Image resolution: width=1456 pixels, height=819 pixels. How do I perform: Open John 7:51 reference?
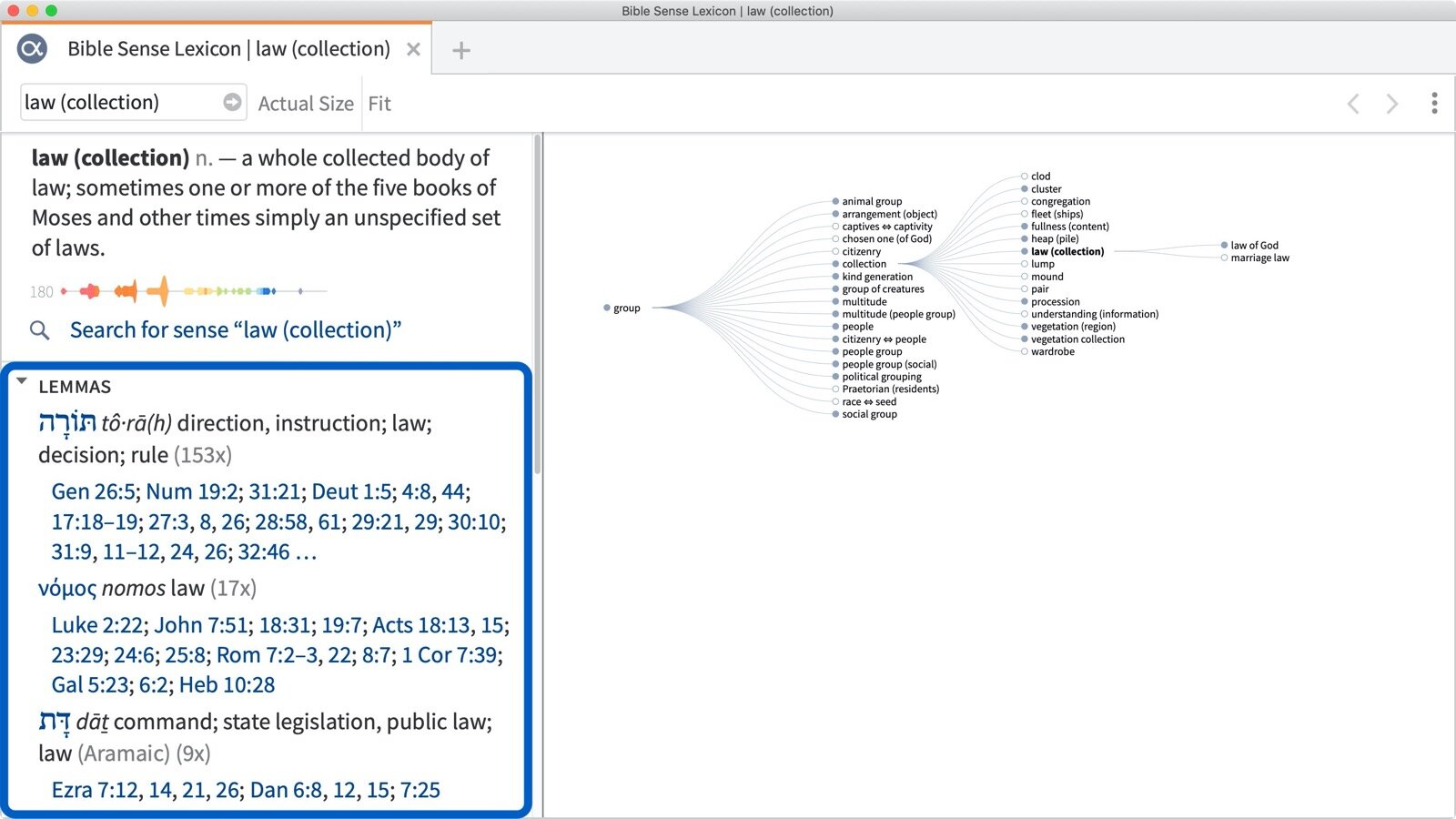click(x=201, y=625)
